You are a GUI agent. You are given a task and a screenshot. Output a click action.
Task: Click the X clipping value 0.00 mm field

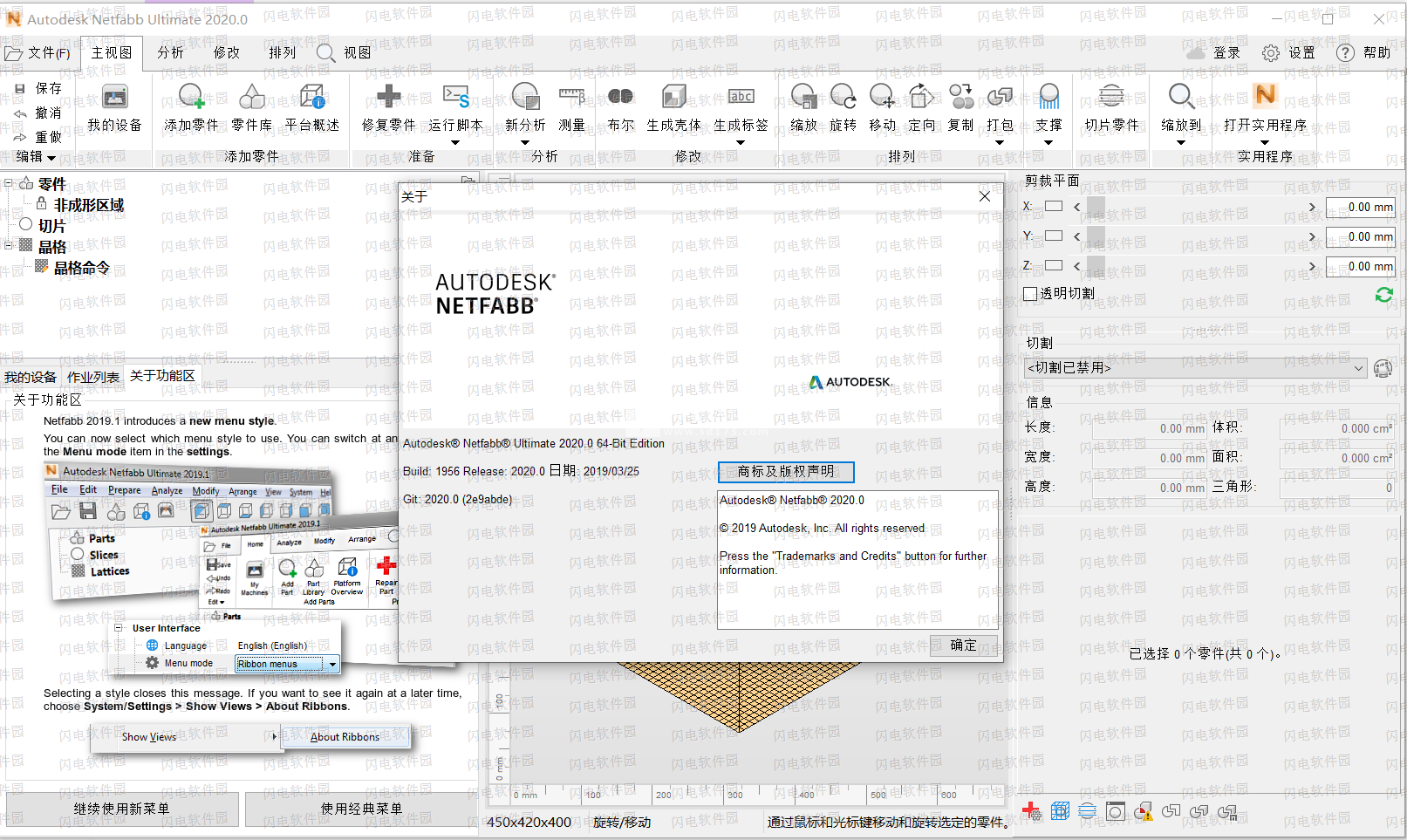[1360, 207]
